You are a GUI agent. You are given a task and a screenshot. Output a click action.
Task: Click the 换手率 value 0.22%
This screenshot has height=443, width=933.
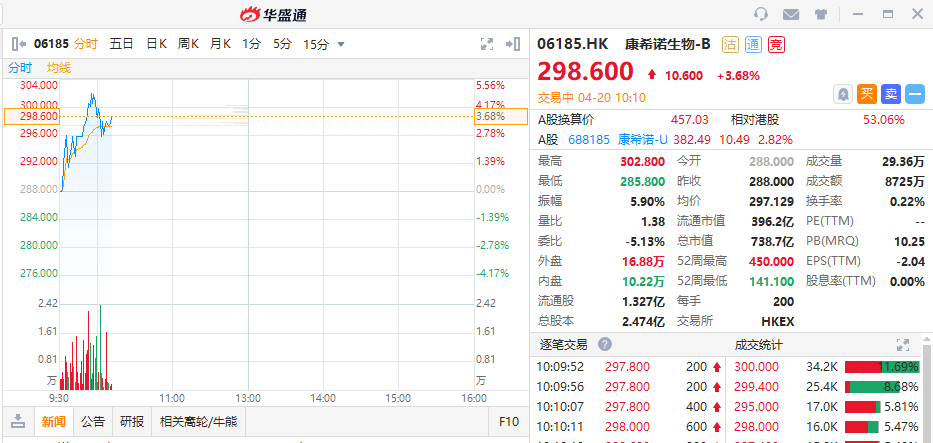tap(907, 202)
